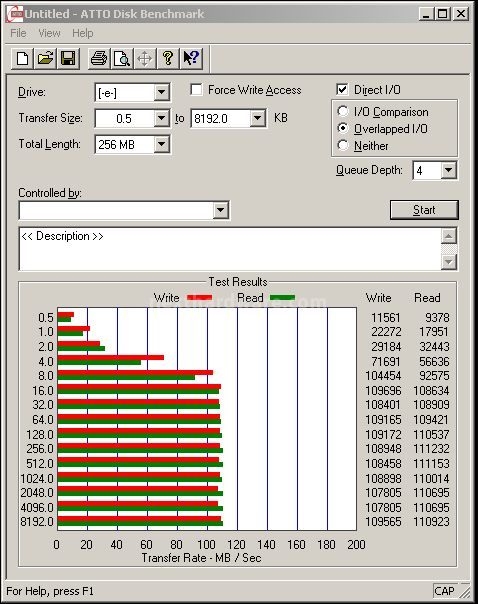Open the View menu

click(49, 33)
